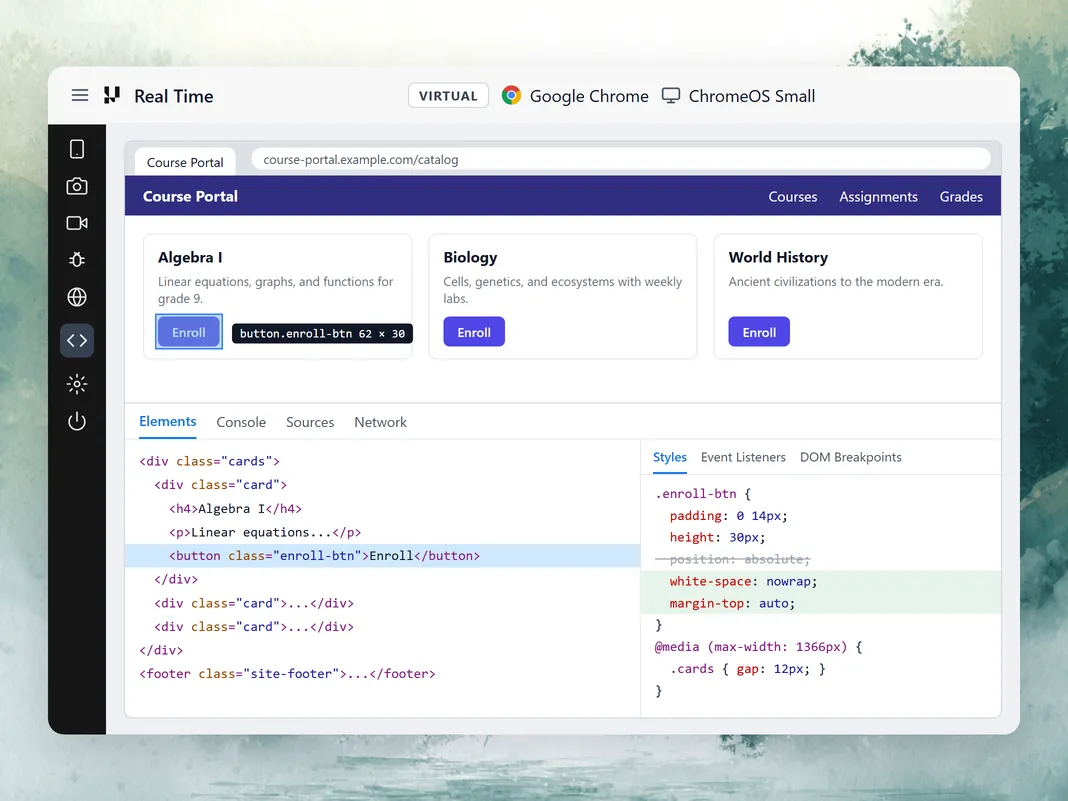Open settings via the gear icon
The height and width of the screenshot is (801, 1068).
(x=77, y=384)
